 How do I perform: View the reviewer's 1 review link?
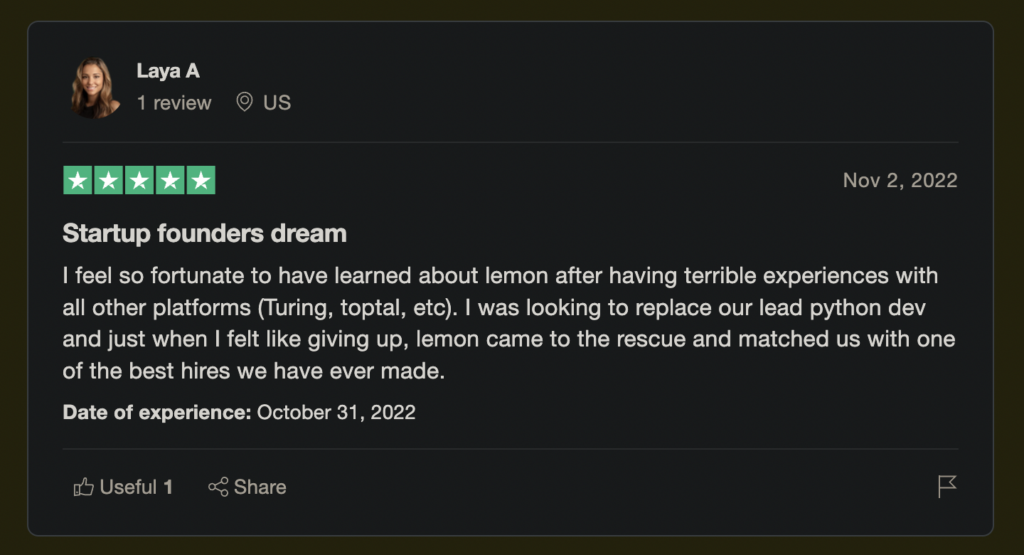coord(174,103)
